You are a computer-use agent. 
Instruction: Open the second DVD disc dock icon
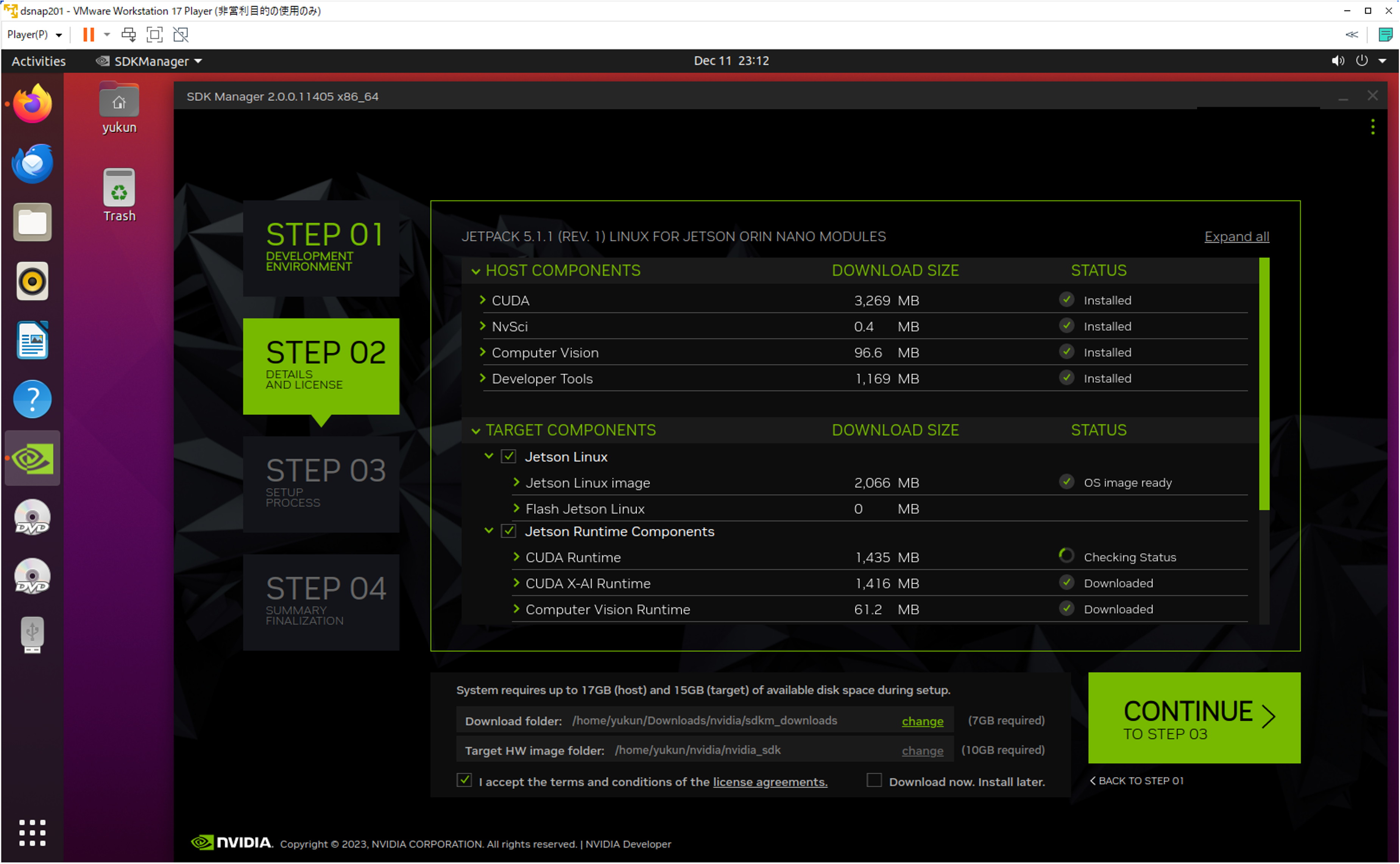coord(33,576)
